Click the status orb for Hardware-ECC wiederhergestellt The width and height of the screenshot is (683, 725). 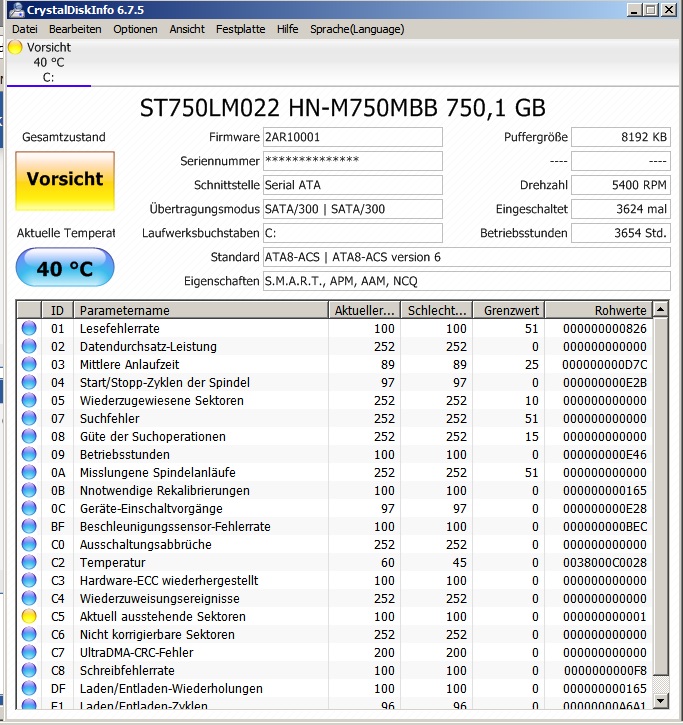point(29,581)
